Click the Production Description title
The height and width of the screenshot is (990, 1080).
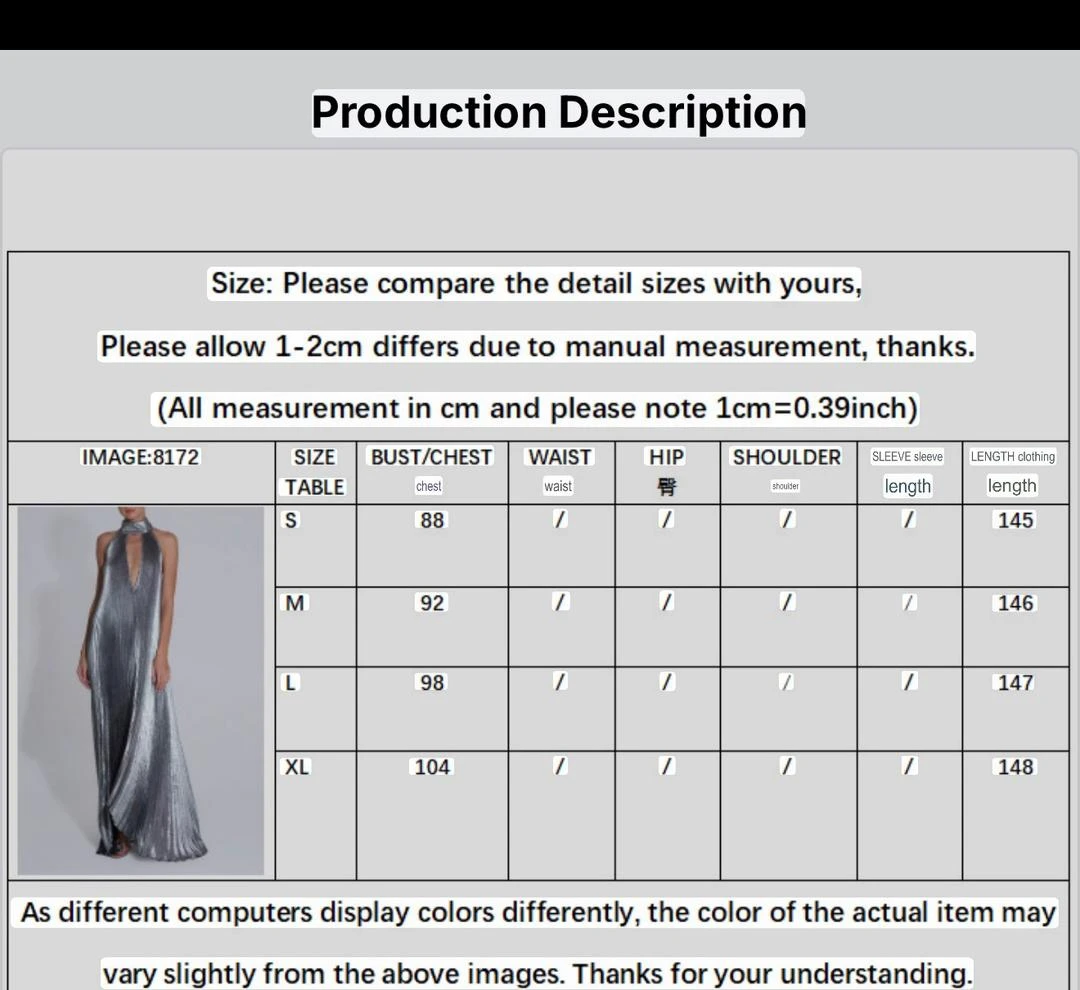coord(559,112)
